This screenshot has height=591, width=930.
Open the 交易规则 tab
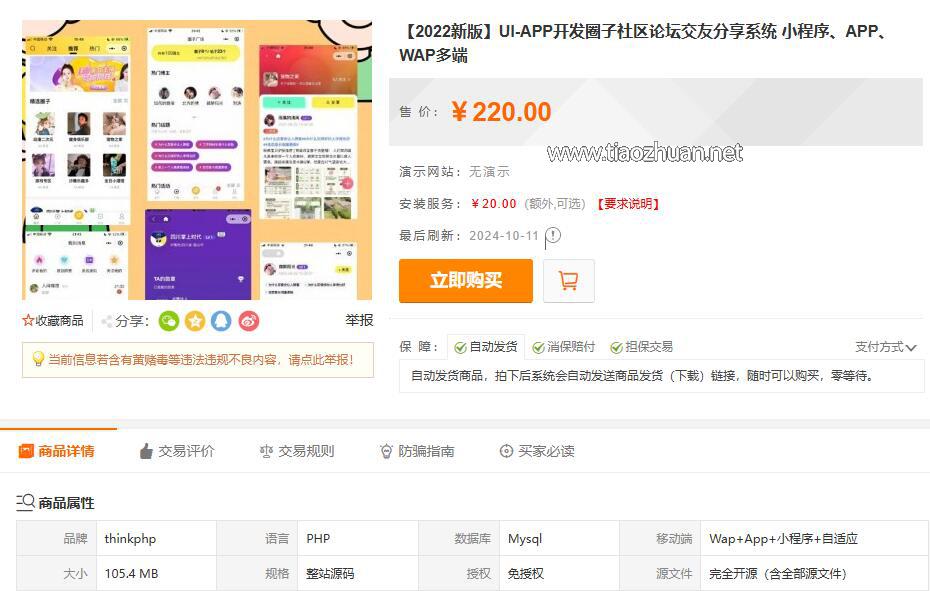[x=297, y=451]
